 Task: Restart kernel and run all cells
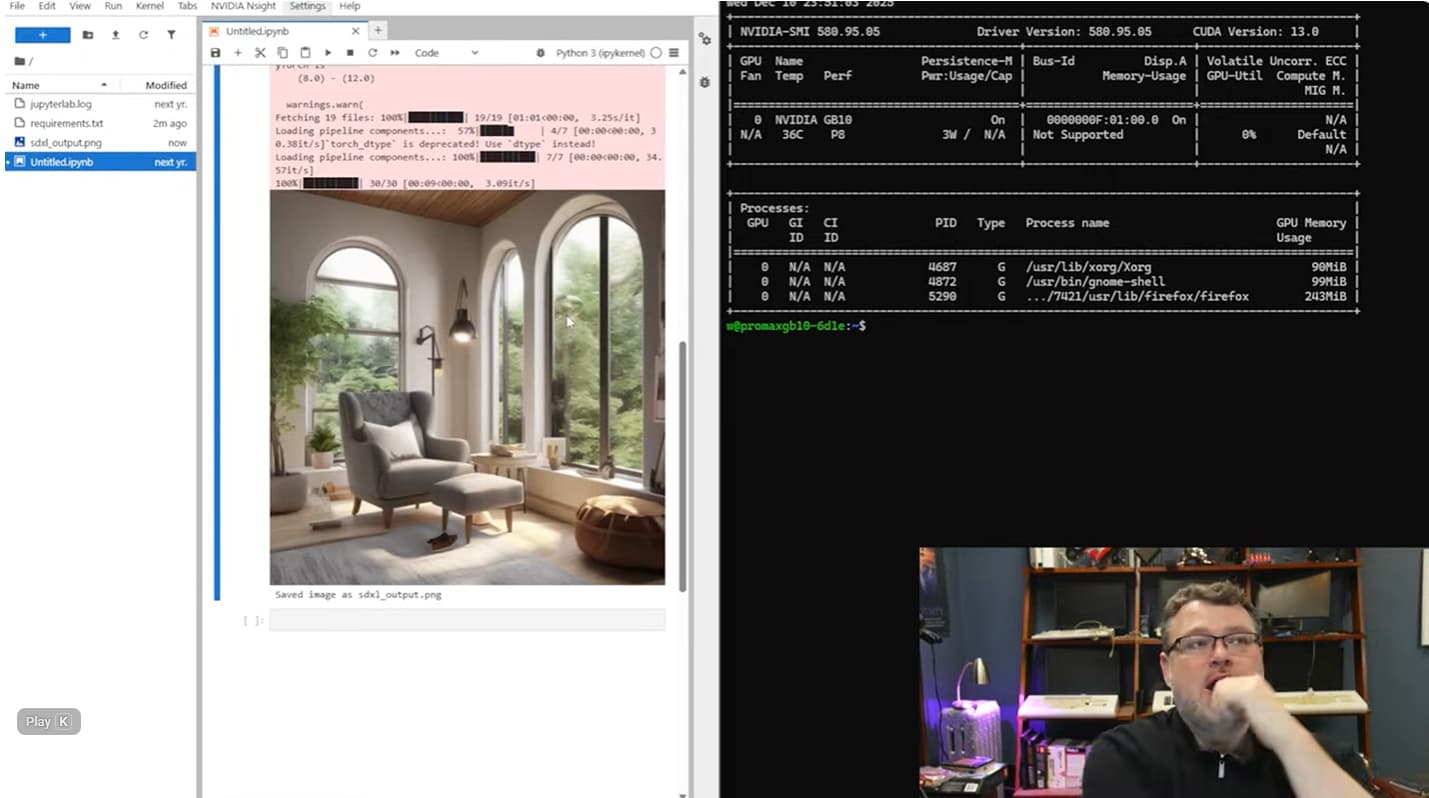(395, 53)
